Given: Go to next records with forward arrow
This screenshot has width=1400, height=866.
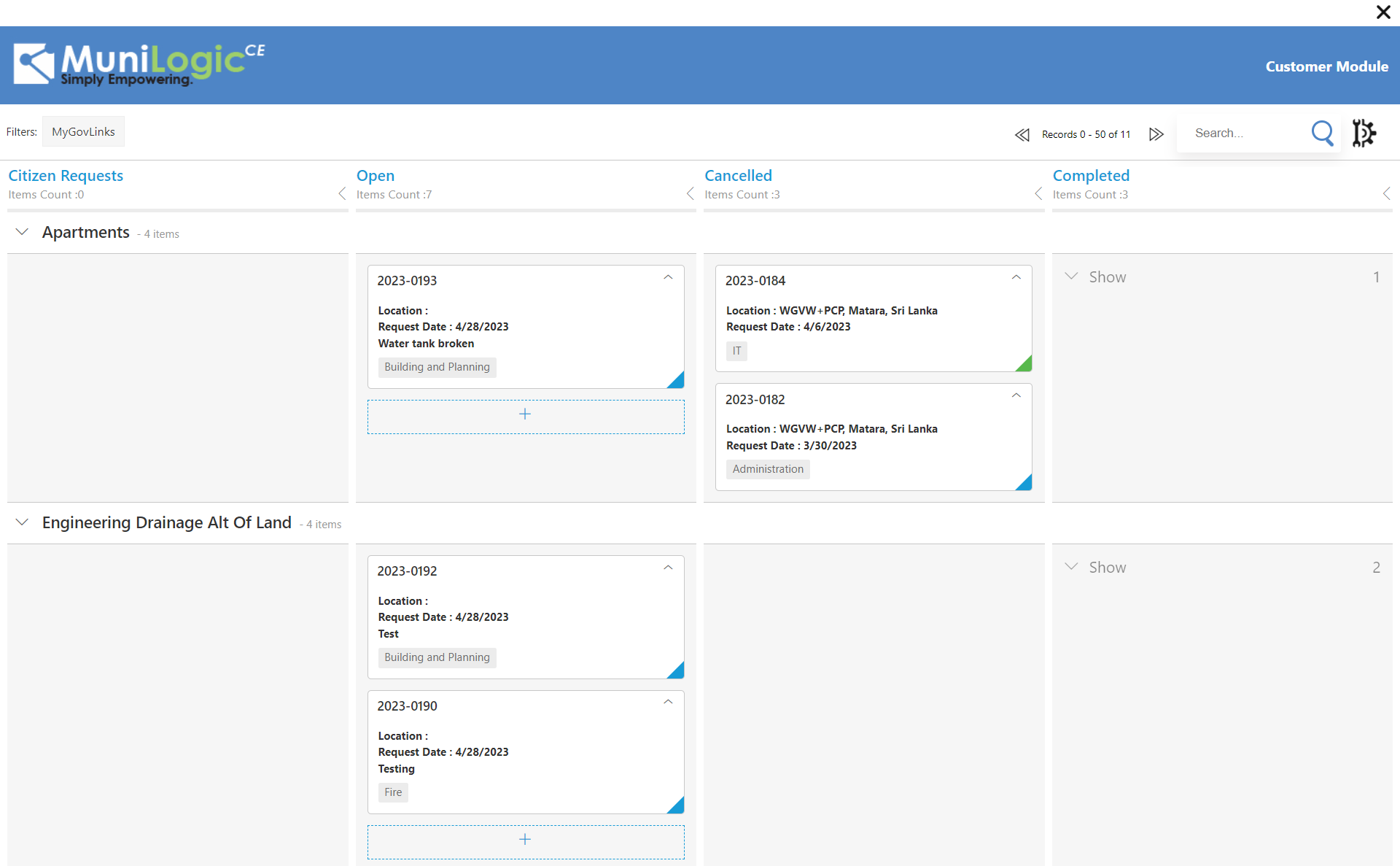Looking at the screenshot, I should (x=1156, y=134).
